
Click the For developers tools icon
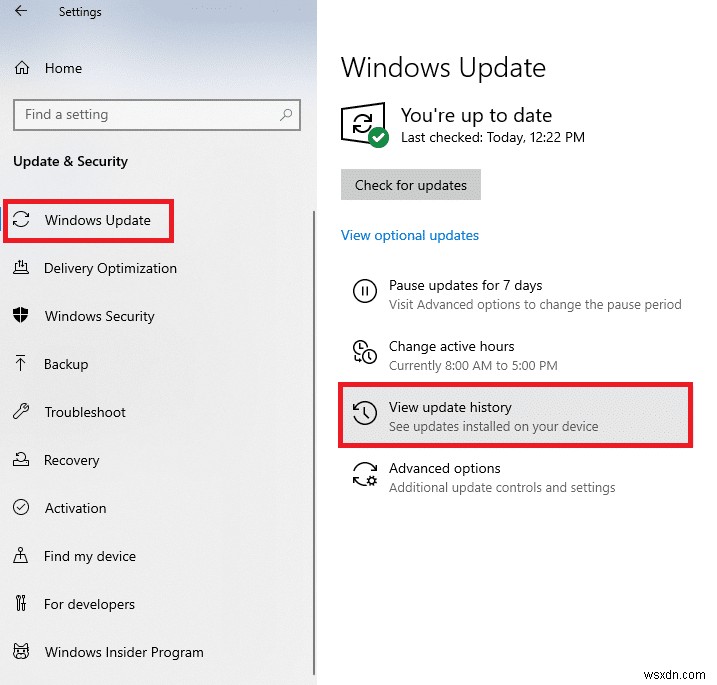tap(21, 604)
